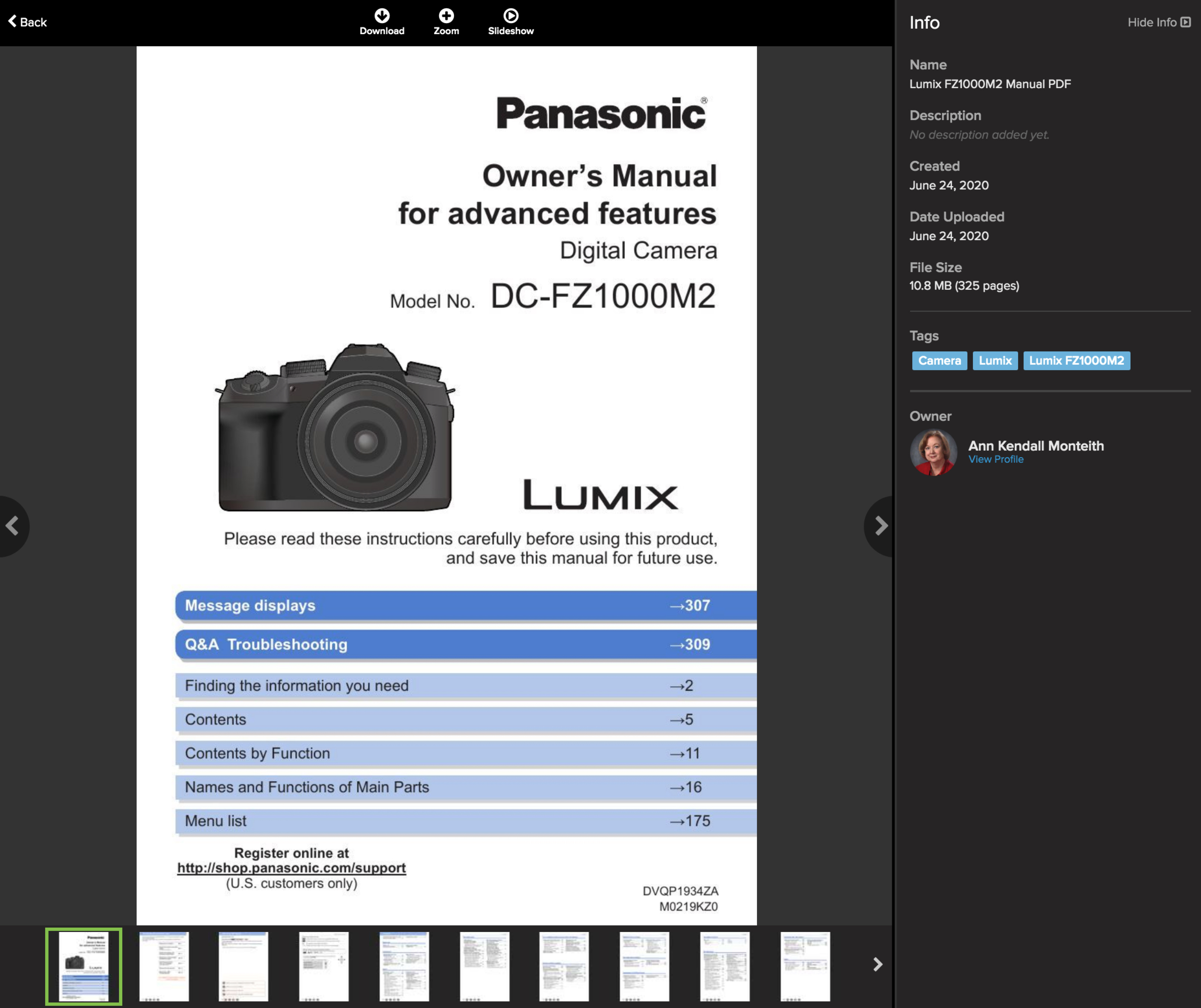Select the Camera tag
The image size is (1201, 1008).
coord(939,361)
